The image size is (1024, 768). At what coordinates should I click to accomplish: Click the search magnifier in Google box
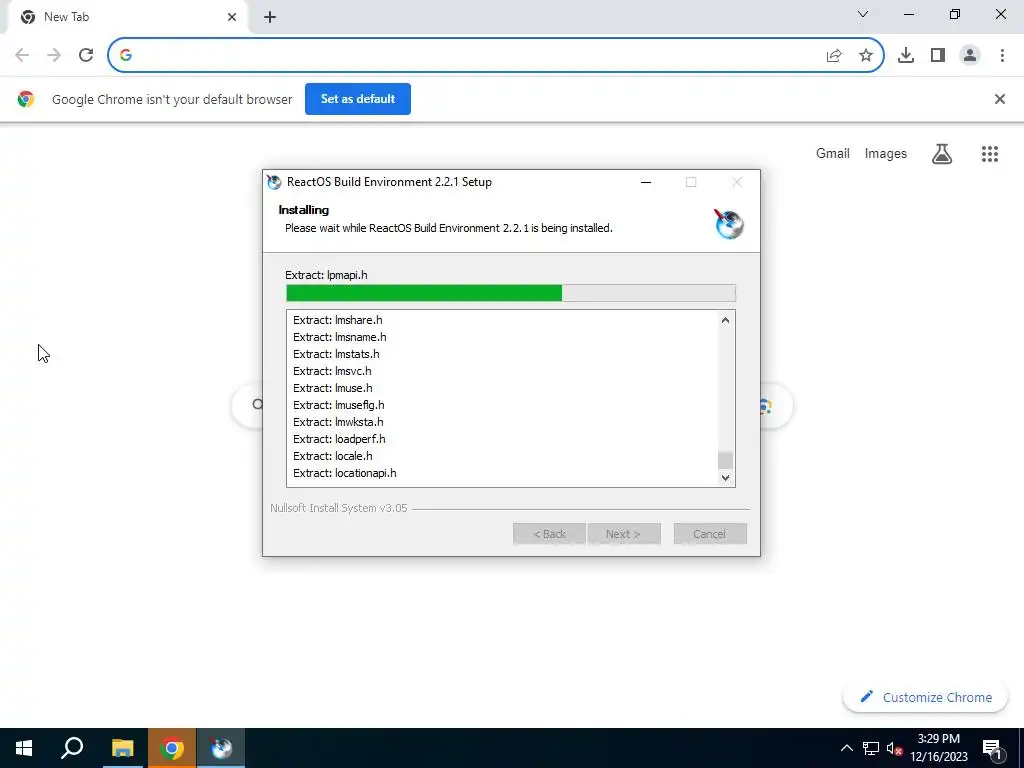[x=257, y=405]
